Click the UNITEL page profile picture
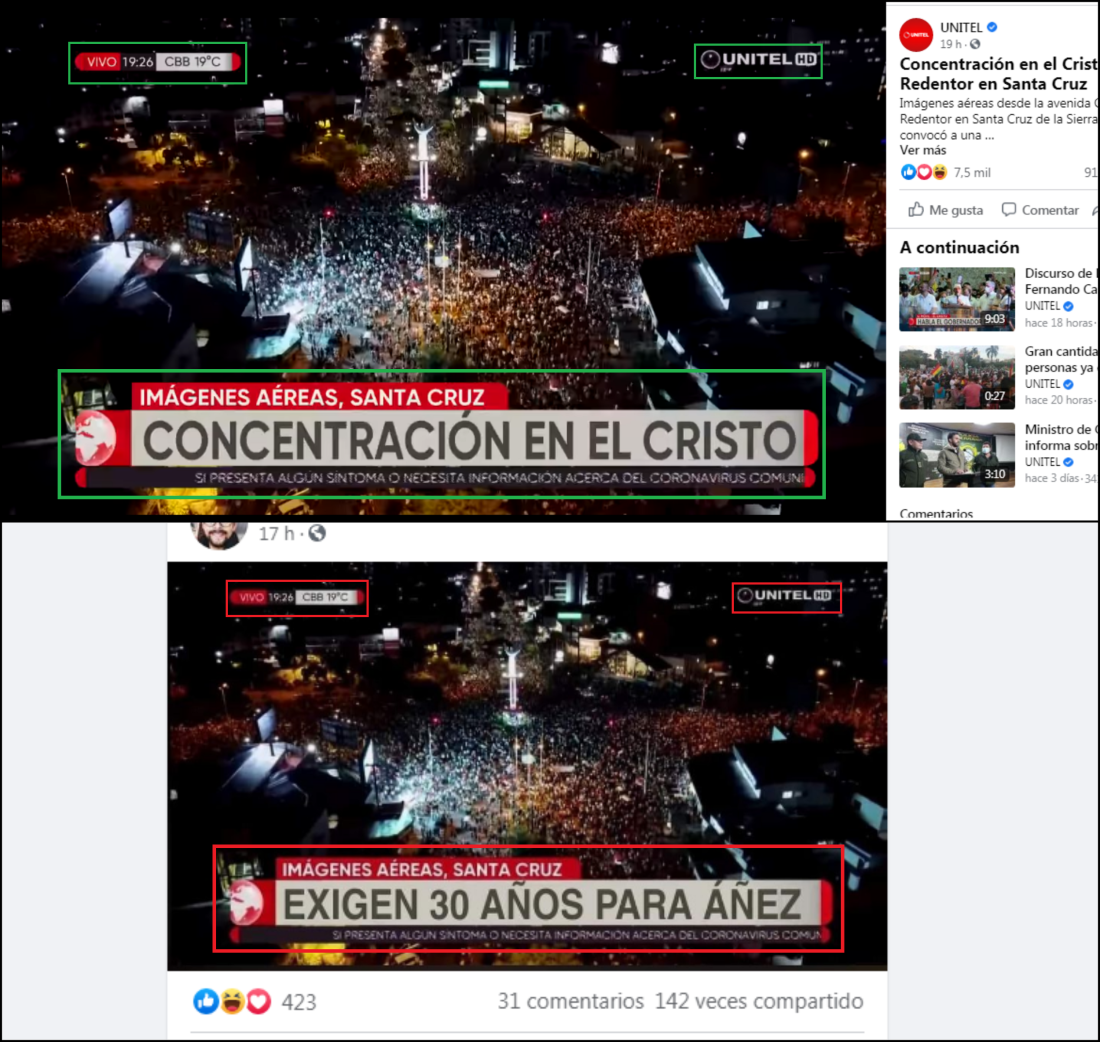This screenshot has height=1042, width=1100. (916, 35)
